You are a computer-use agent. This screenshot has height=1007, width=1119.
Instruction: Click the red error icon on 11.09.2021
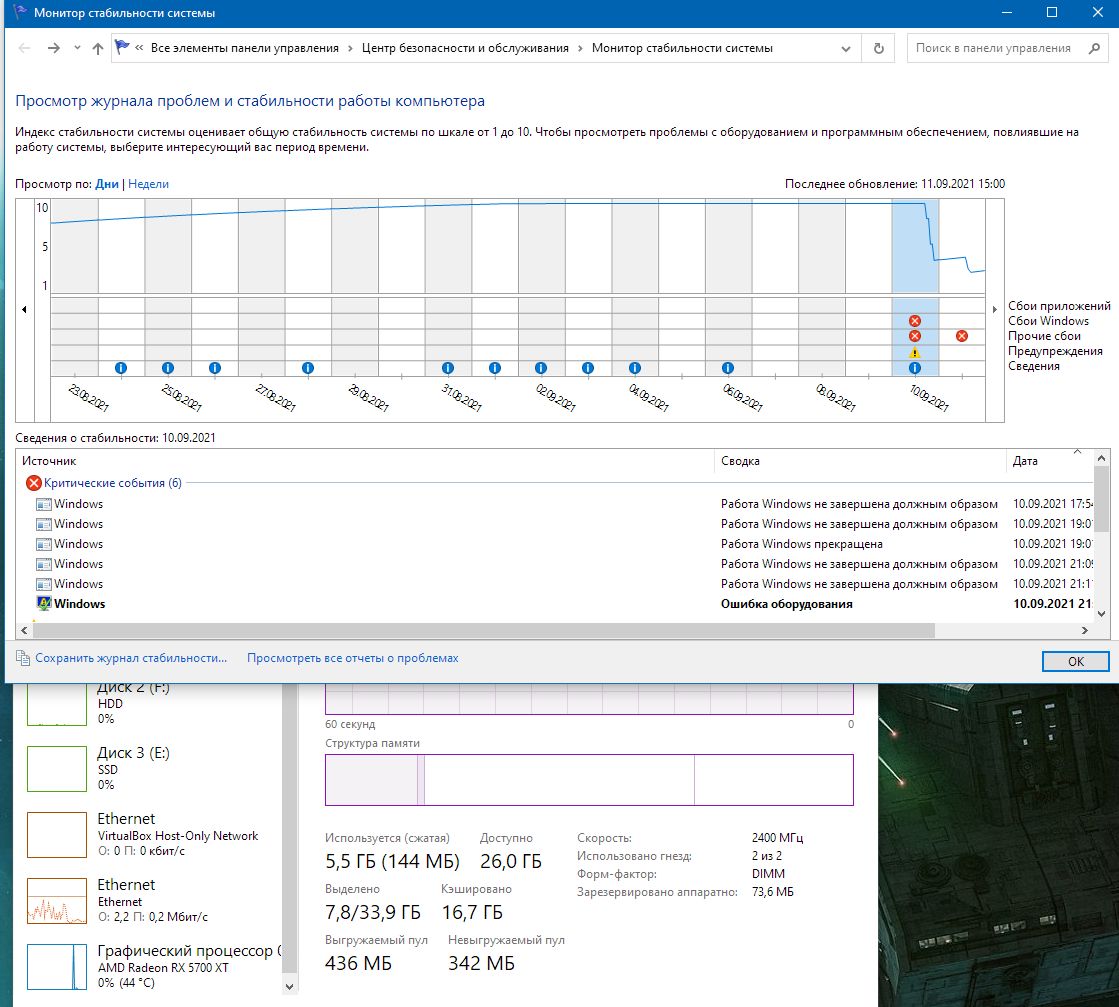961,336
